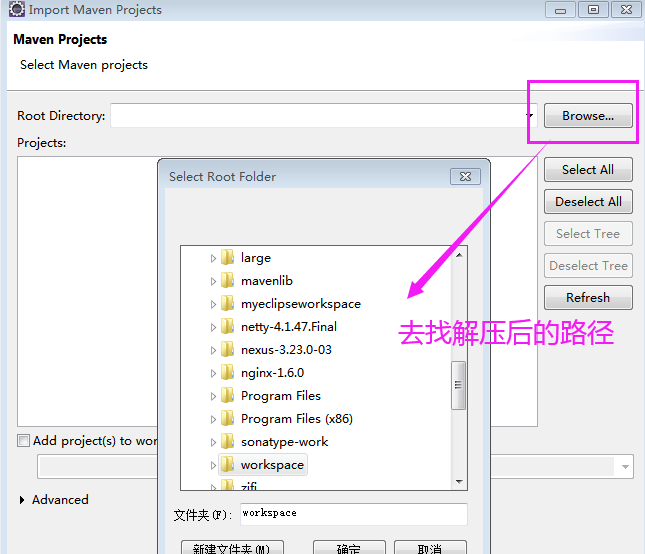Select the sonatype-work folder icon
Image resolution: width=645 pixels, height=554 pixels.
(x=227, y=441)
